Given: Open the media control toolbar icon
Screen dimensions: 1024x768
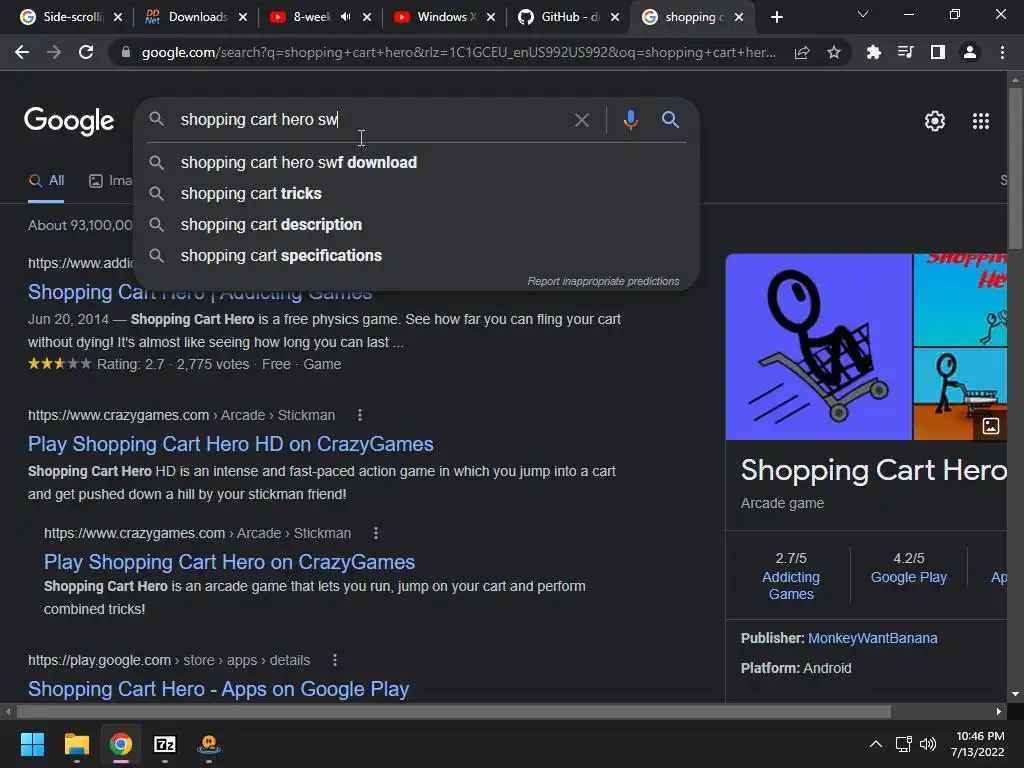Looking at the screenshot, I should point(905,52).
